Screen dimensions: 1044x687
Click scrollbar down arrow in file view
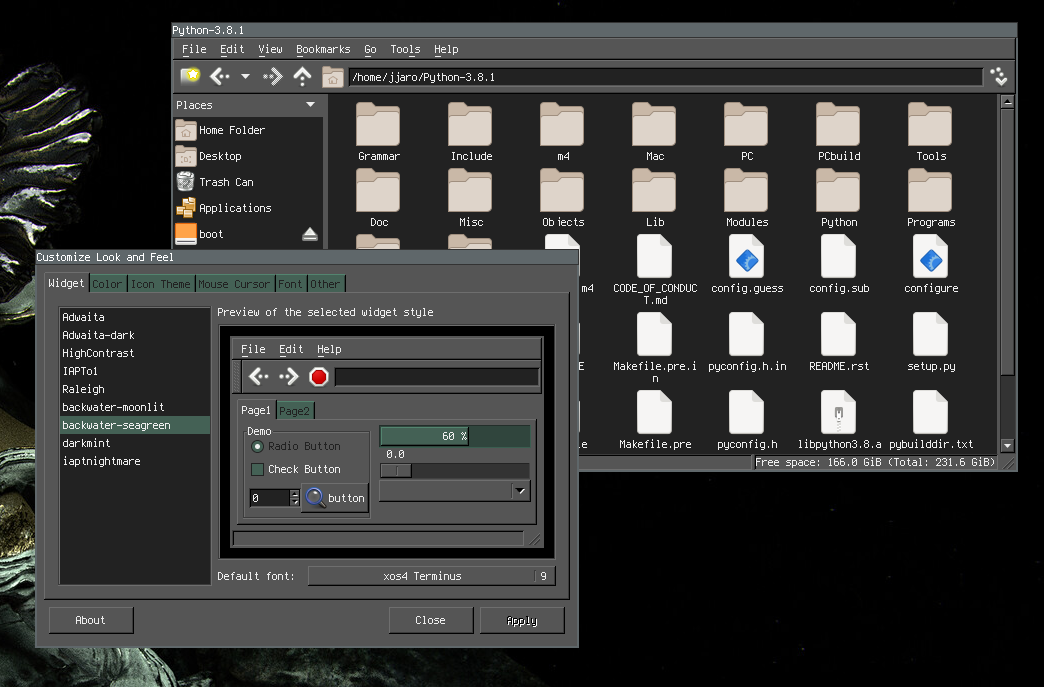coord(1007,445)
